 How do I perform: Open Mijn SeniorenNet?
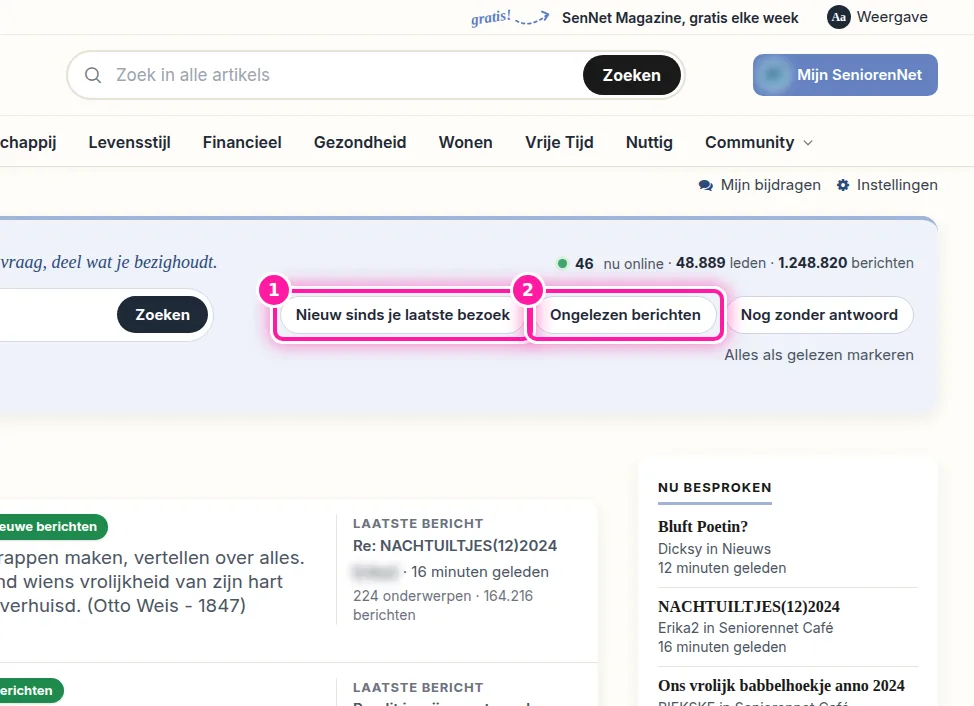point(845,75)
